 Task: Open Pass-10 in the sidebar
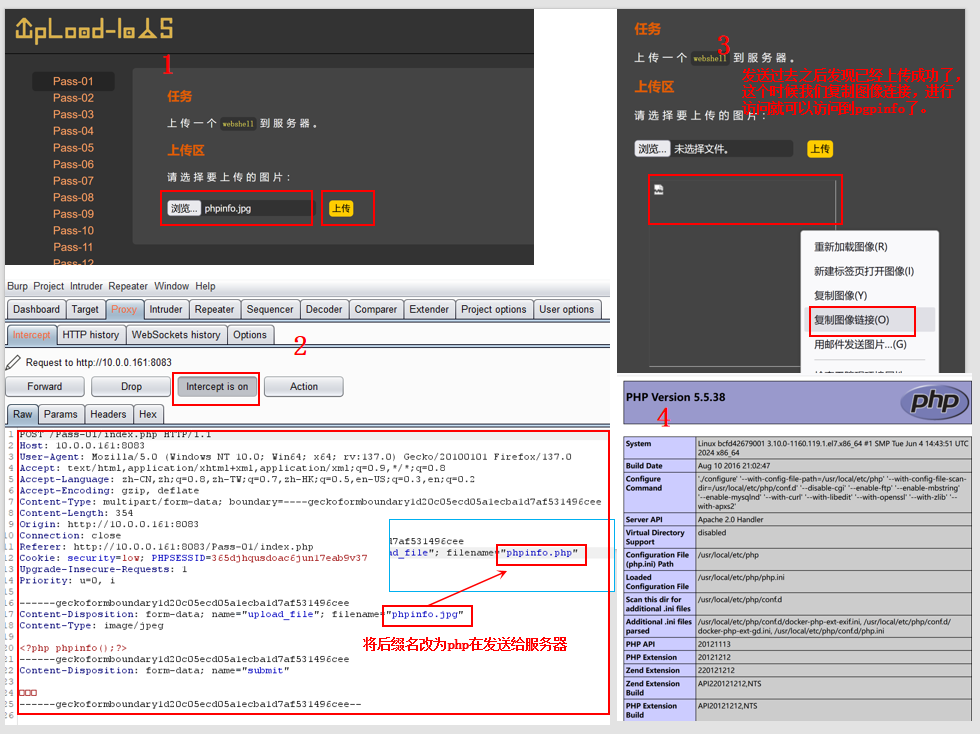[x=73, y=230]
